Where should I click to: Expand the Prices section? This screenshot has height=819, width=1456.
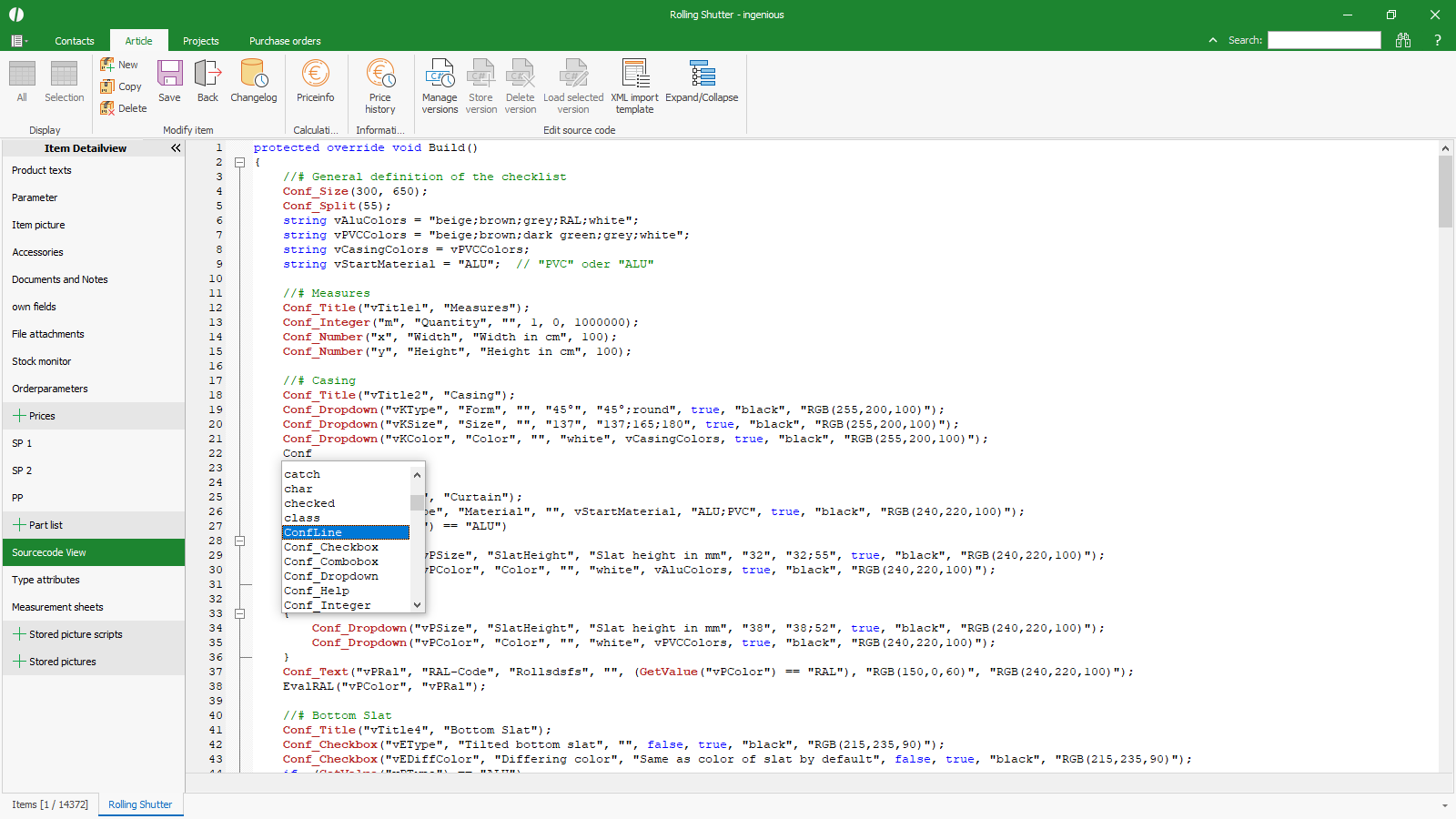point(19,416)
